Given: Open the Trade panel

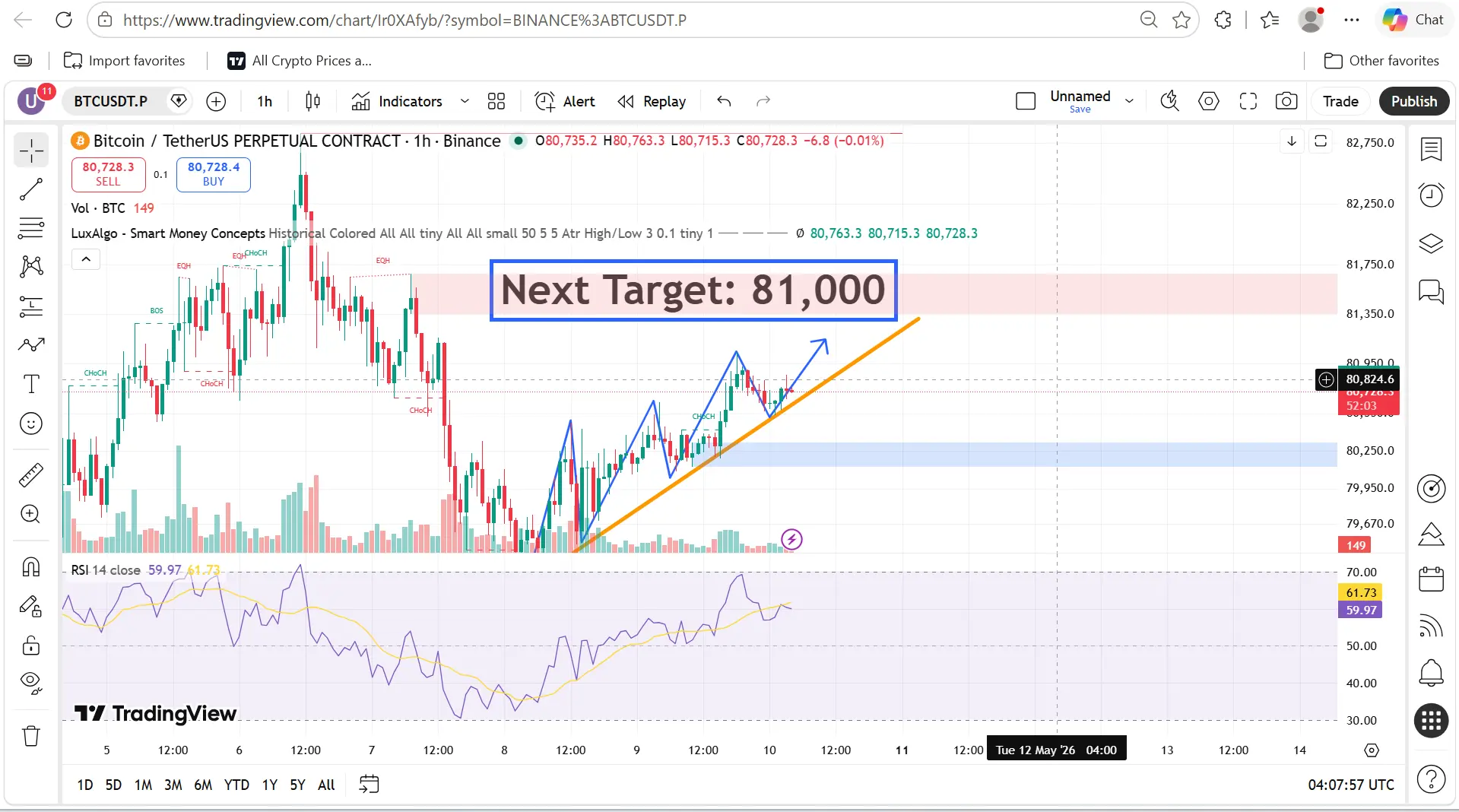Looking at the screenshot, I should click(x=1340, y=101).
